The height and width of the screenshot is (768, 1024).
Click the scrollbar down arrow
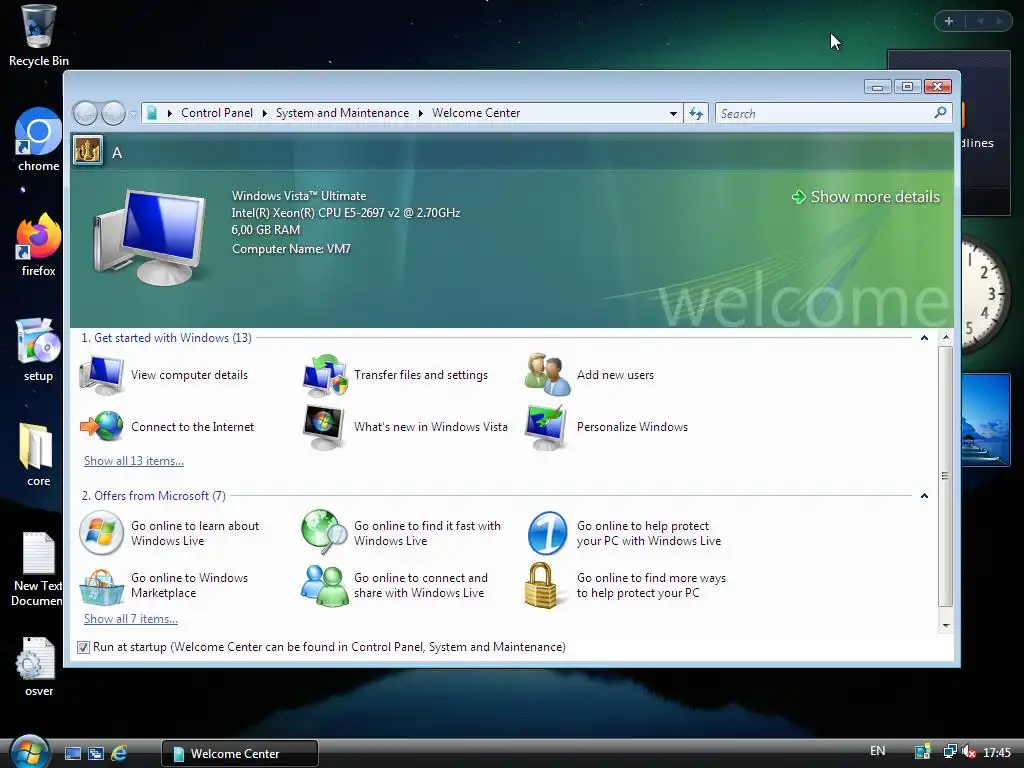tap(945, 626)
